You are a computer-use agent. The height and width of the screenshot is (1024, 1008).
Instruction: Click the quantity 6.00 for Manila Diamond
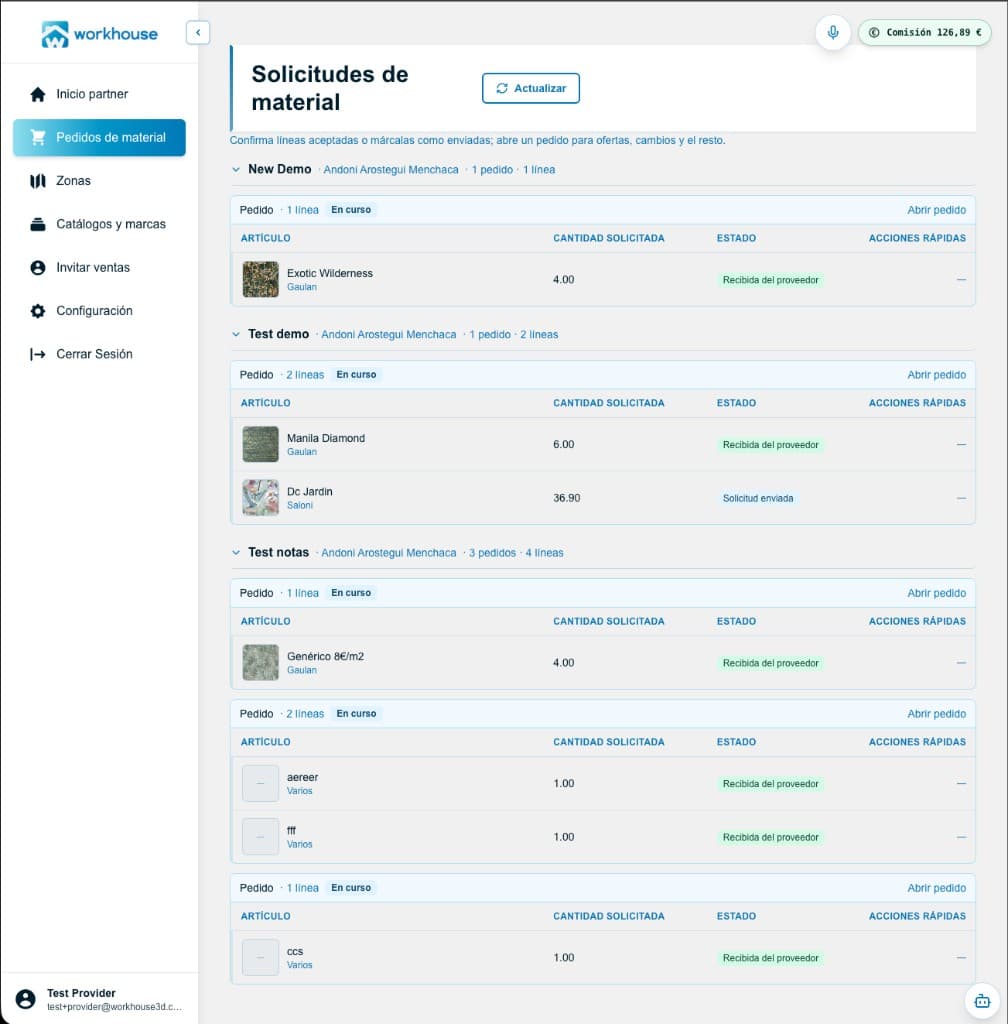click(x=563, y=444)
